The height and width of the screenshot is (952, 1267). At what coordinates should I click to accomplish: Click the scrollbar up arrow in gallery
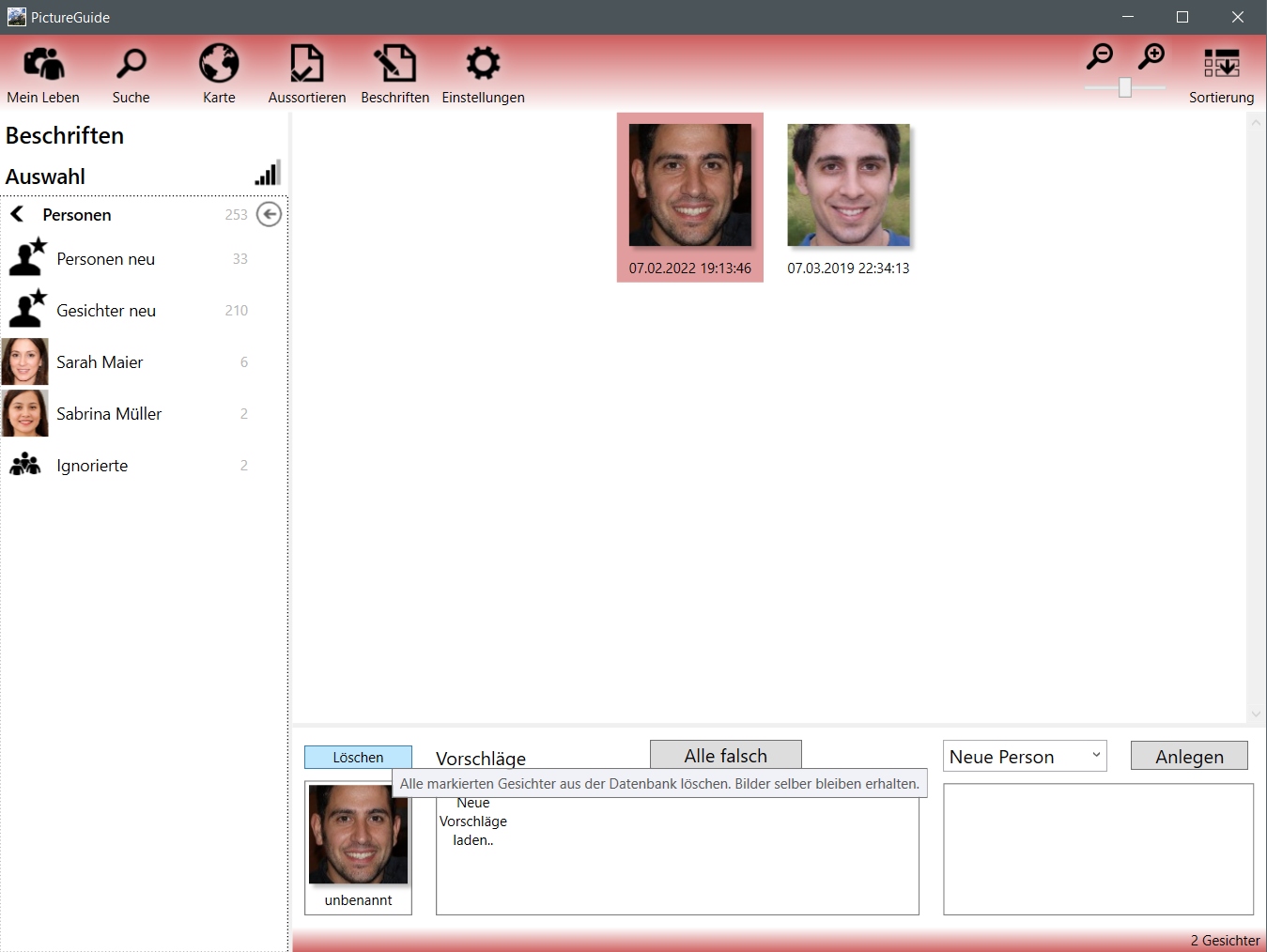point(1256,122)
